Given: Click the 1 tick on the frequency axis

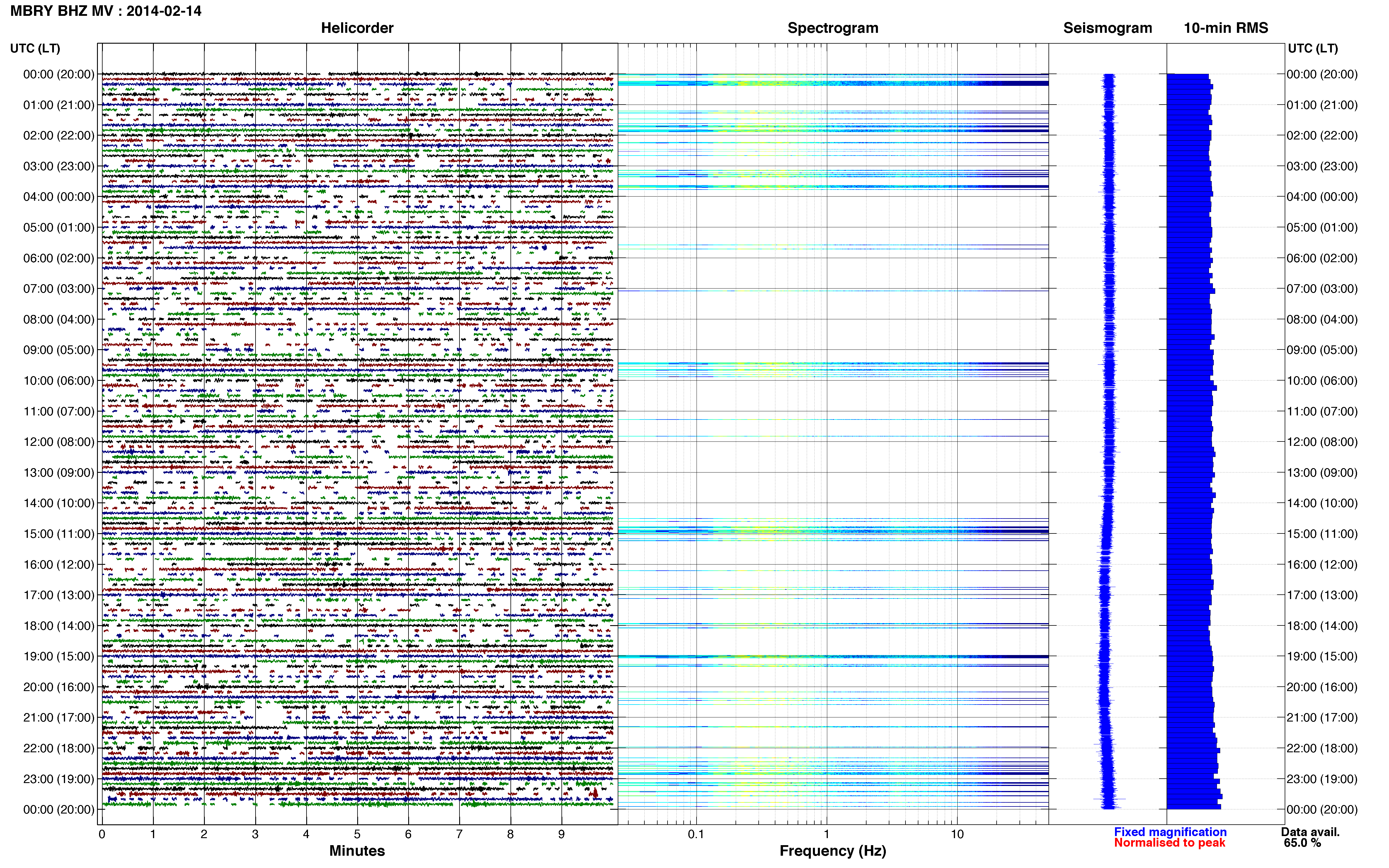Looking at the screenshot, I should tap(826, 834).
